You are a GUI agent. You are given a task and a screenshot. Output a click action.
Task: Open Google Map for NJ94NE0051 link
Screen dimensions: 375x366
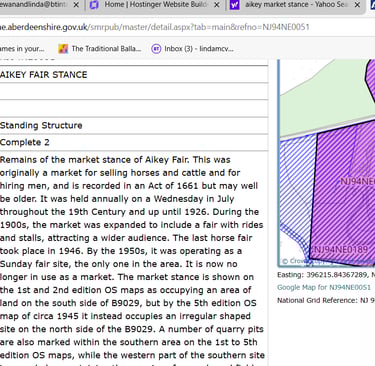pyautogui.click(x=324, y=287)
